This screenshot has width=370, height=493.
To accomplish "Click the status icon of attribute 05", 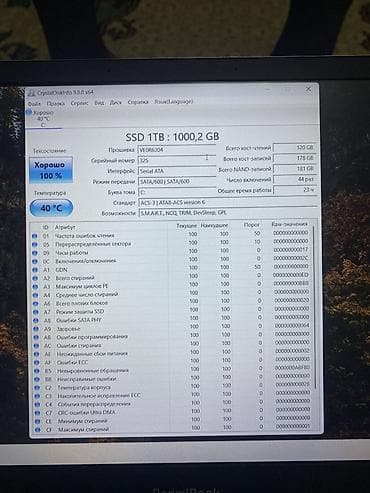I will (35, 245).
